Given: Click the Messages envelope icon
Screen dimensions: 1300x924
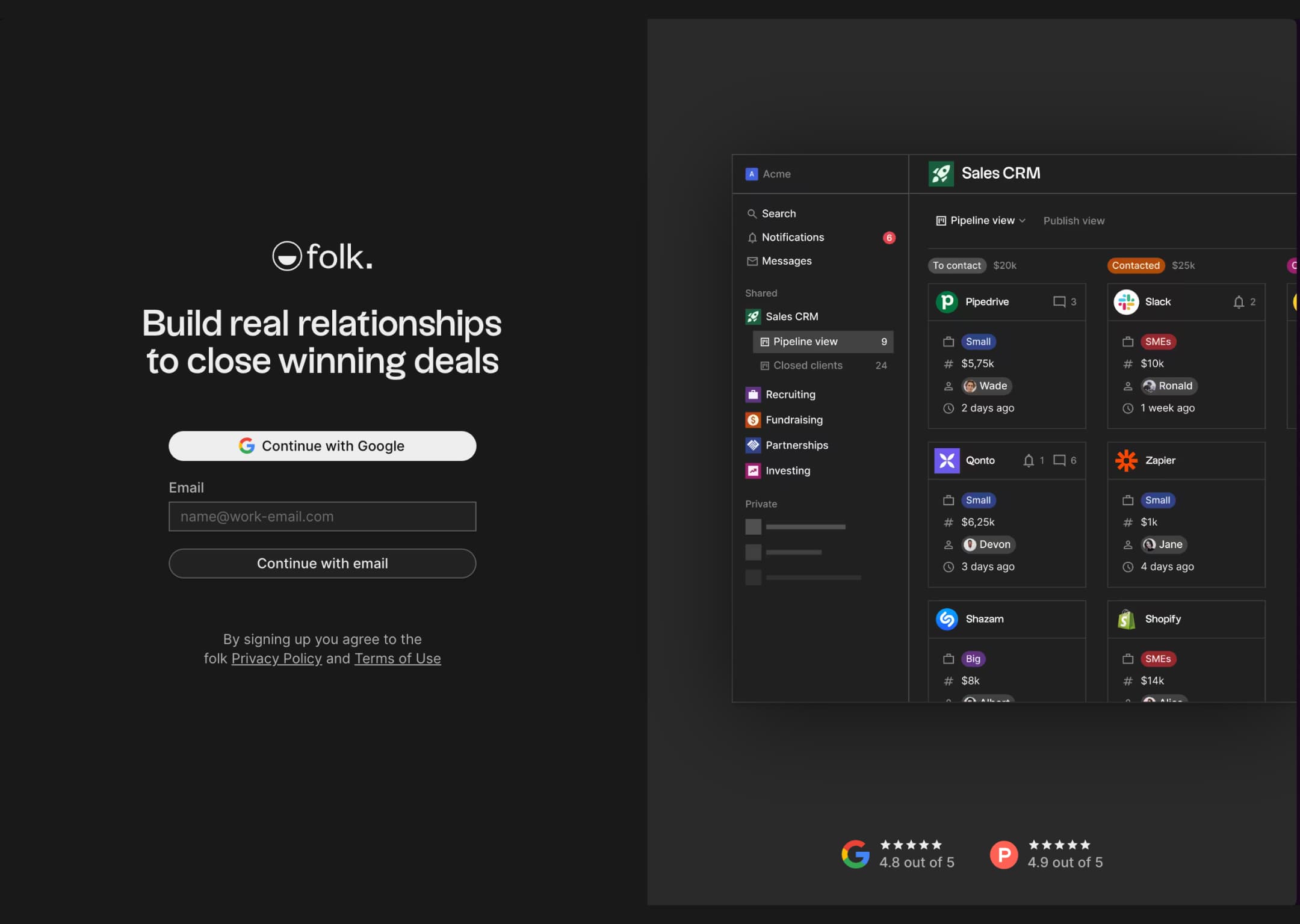Looking at the screenshot, I should (x=752, y=261).
